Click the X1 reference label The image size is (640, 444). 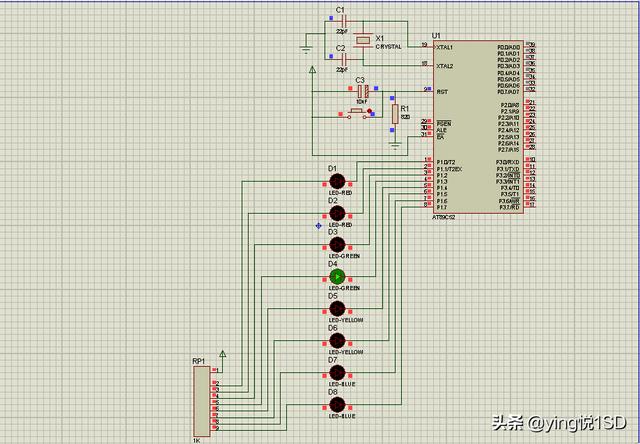(380, 38)
